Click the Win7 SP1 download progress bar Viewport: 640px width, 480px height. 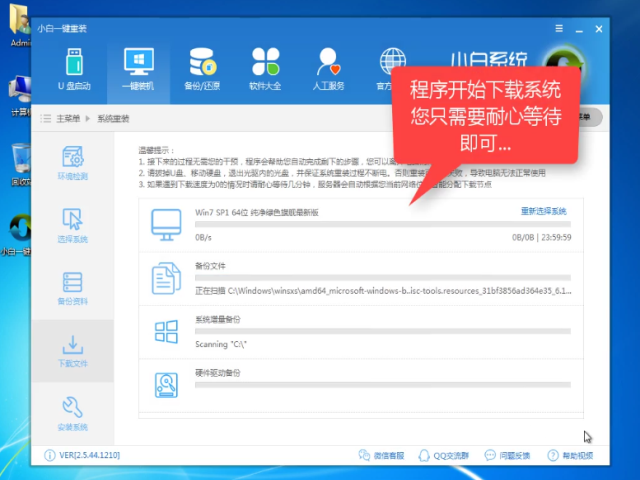tap(381, 225)
